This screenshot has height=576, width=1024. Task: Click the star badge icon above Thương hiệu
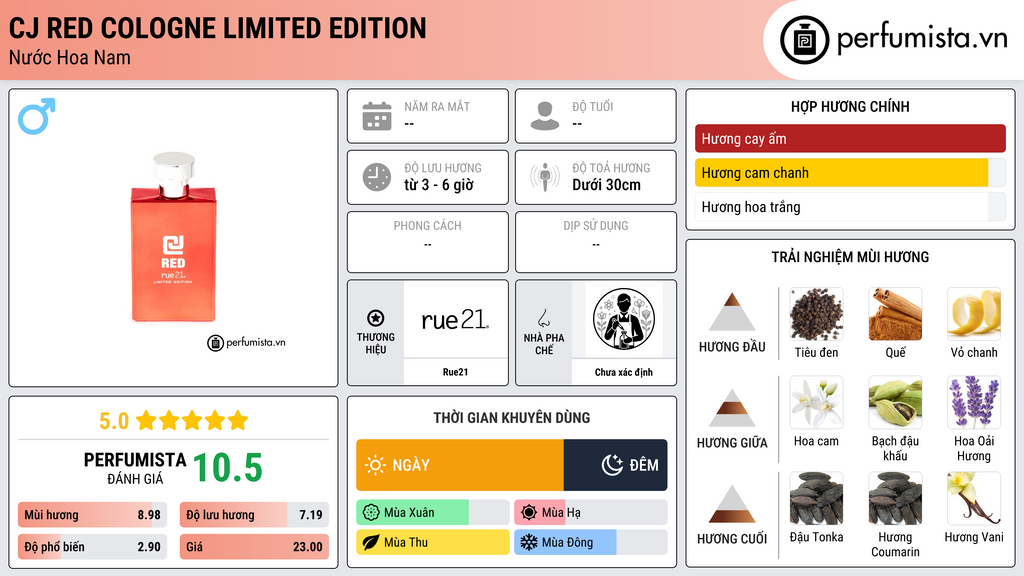click(376, 318)
